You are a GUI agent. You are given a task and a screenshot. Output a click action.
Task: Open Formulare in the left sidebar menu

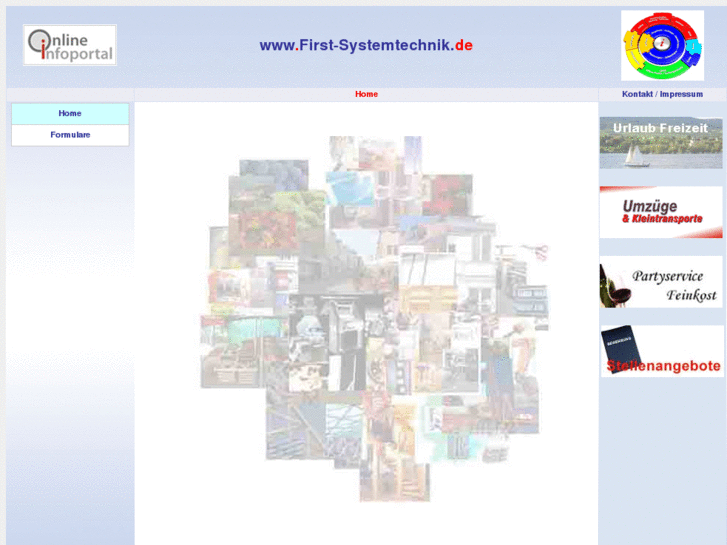point(70,135)
